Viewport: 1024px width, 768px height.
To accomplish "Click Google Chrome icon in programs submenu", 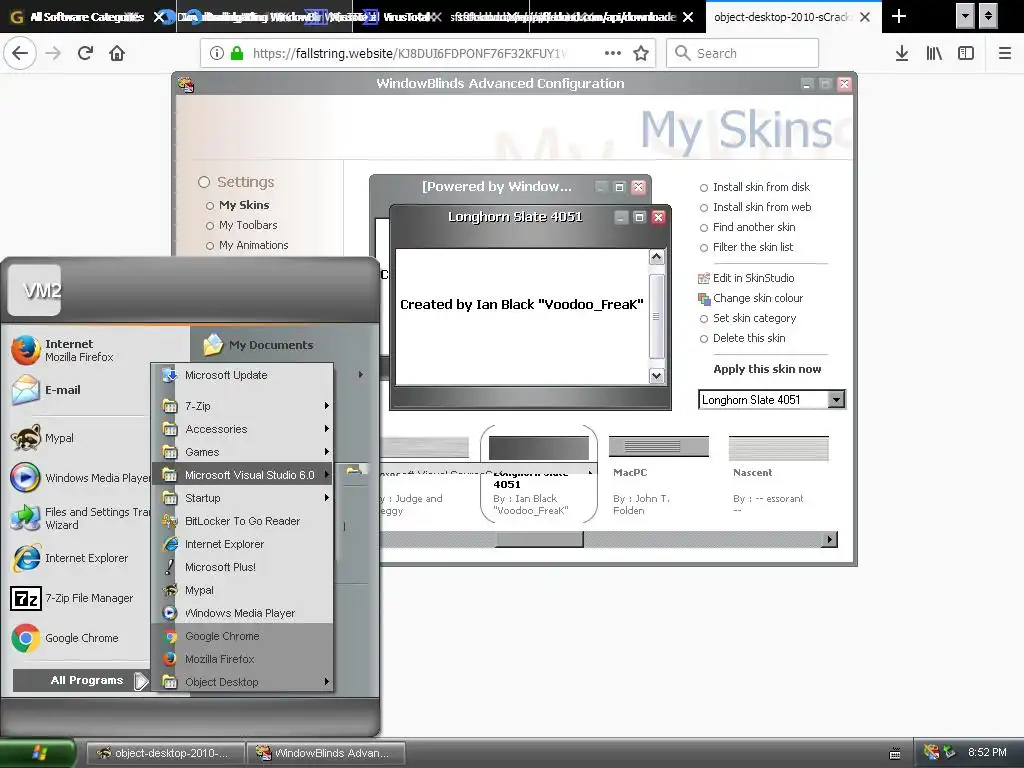I will (170, 636).
